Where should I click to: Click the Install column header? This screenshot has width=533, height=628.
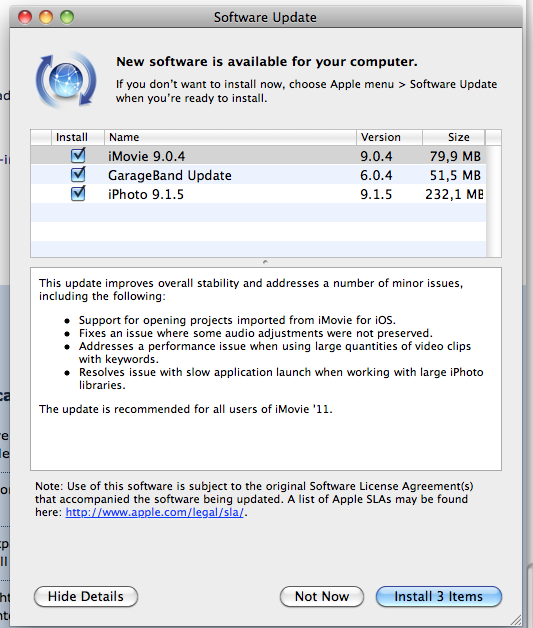(x=78, y=137)
